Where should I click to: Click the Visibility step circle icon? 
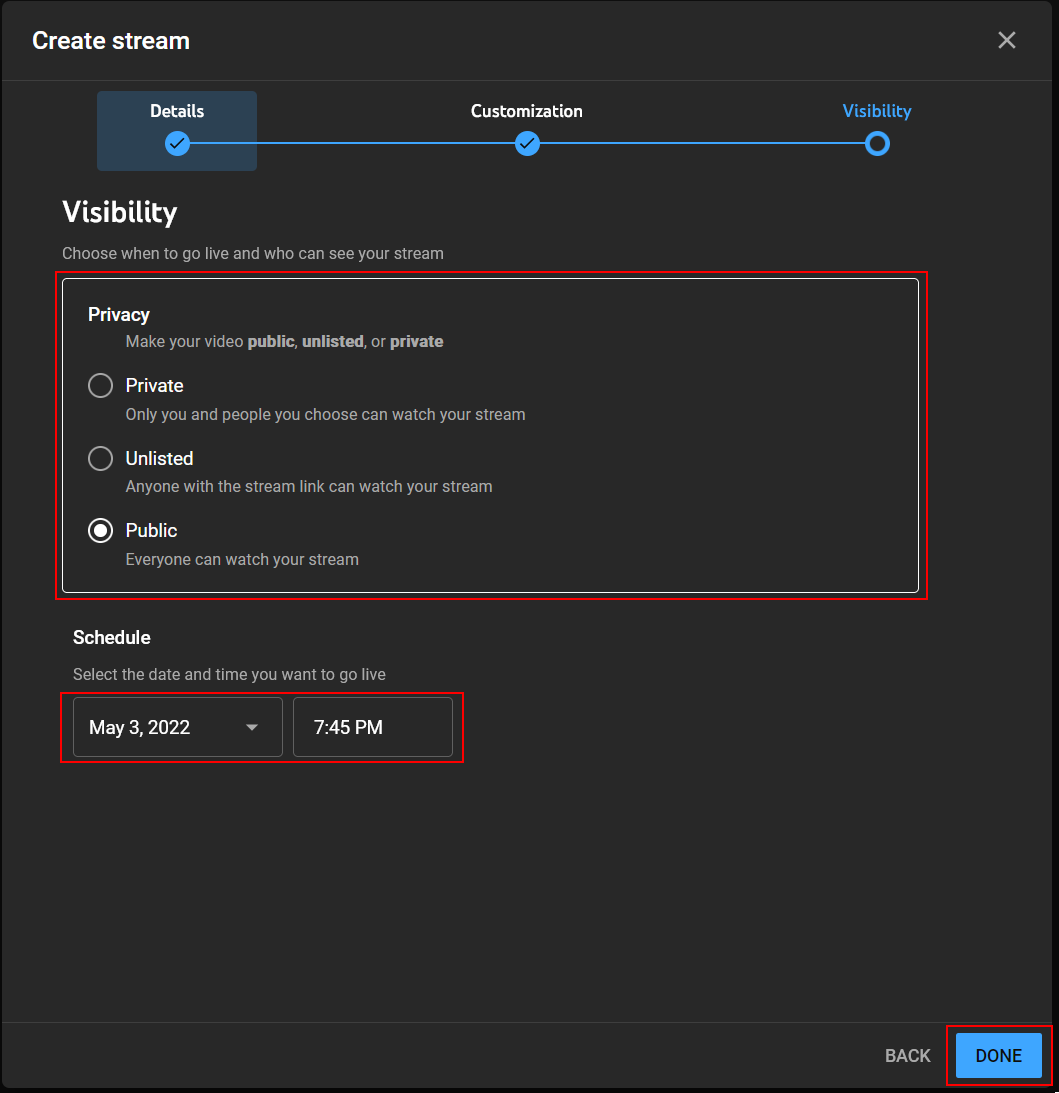tap(877, 144)
